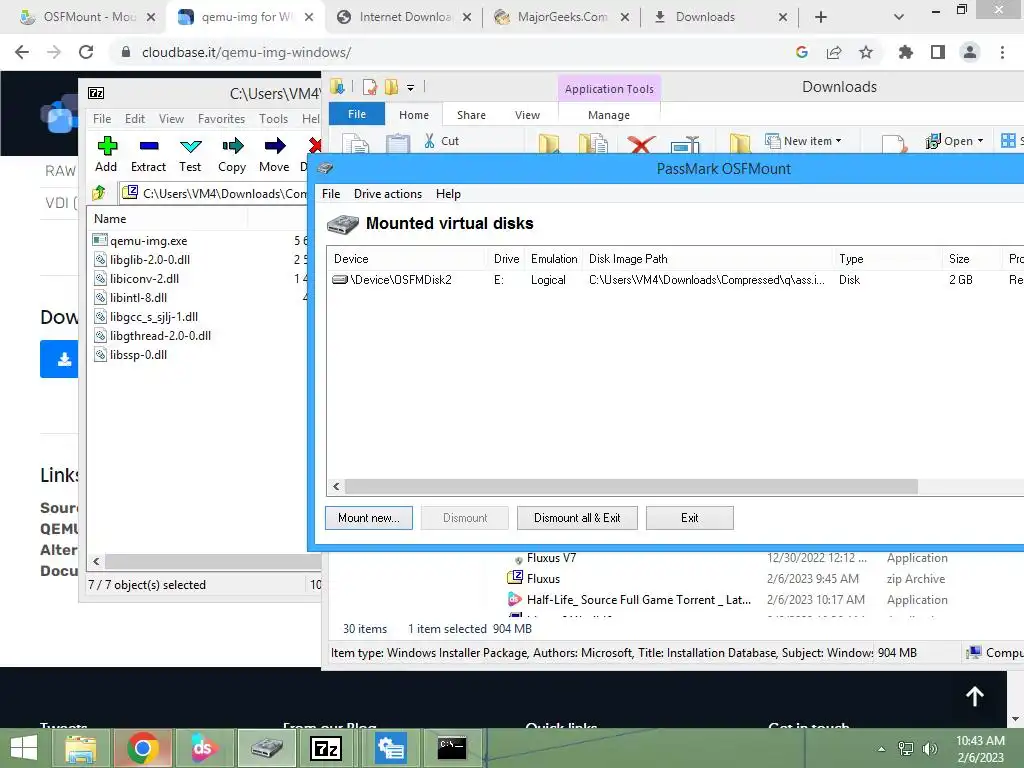1024x768 pixels.
Task: Click the Copy icon in 7-Zip toolbar
Action: (x=232, y=146)
